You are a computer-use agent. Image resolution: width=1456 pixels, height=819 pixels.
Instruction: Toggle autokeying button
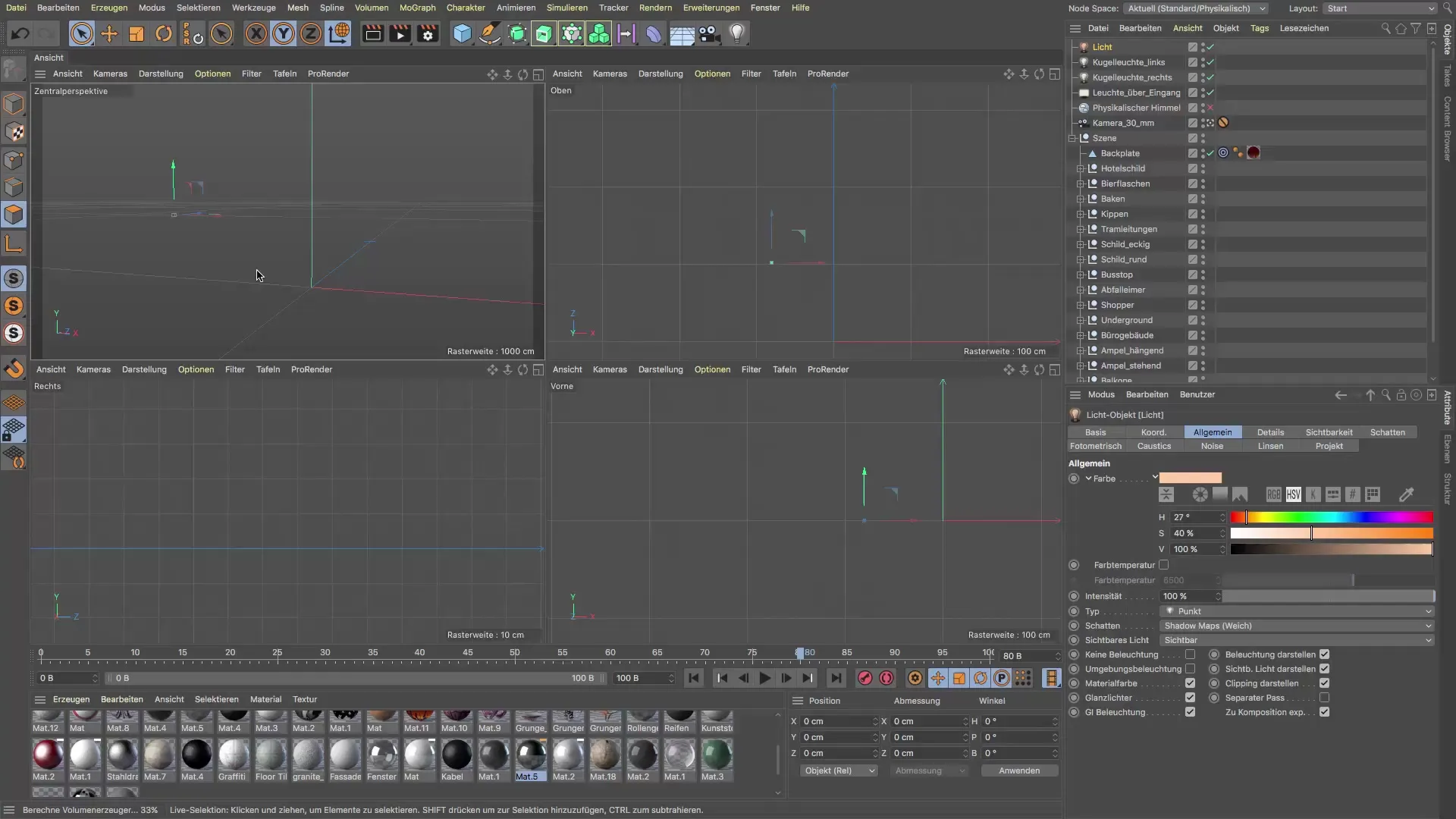(x=886, y=678)
